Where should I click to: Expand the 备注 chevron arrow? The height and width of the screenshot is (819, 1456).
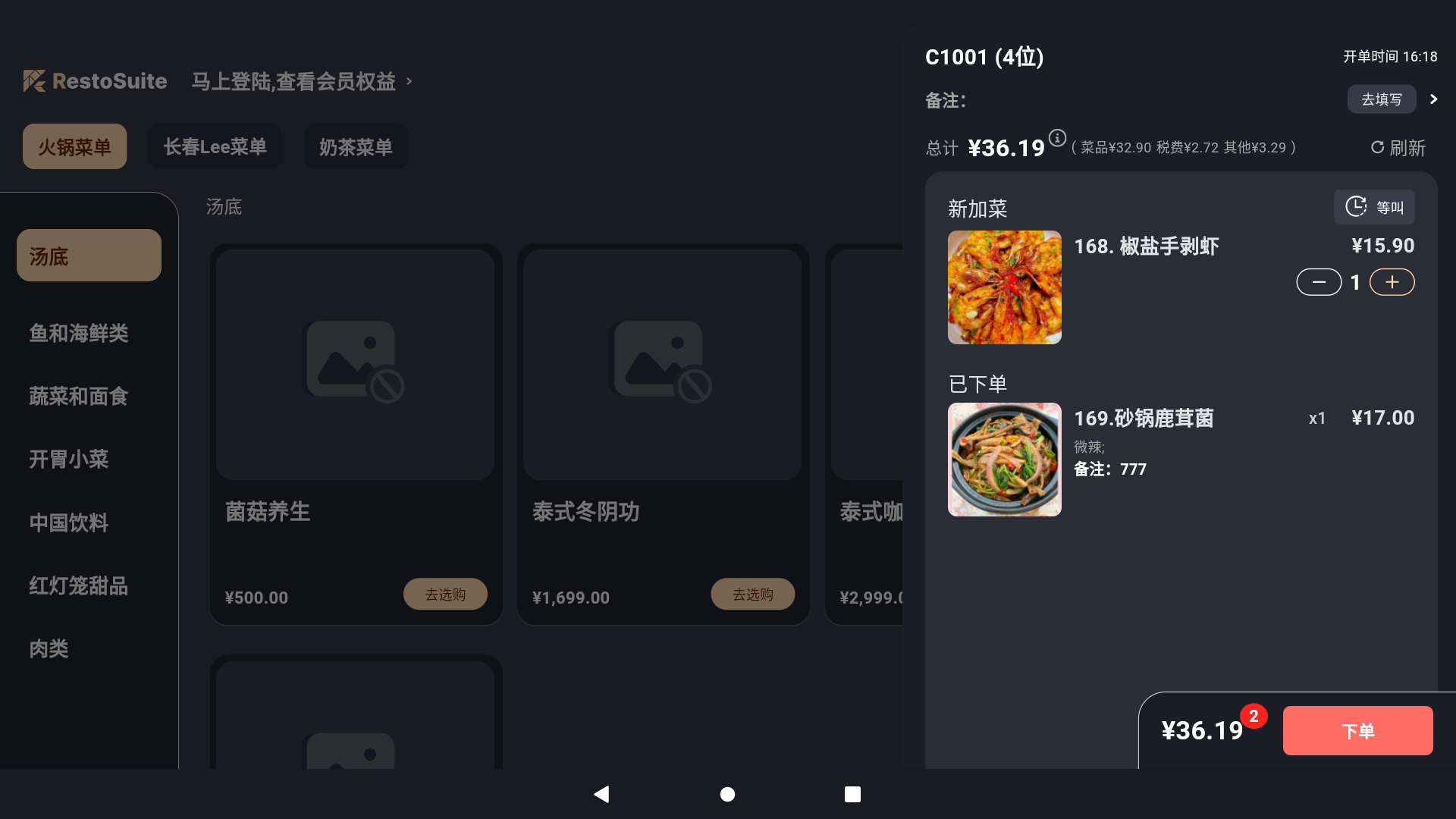coord(1433,99)
